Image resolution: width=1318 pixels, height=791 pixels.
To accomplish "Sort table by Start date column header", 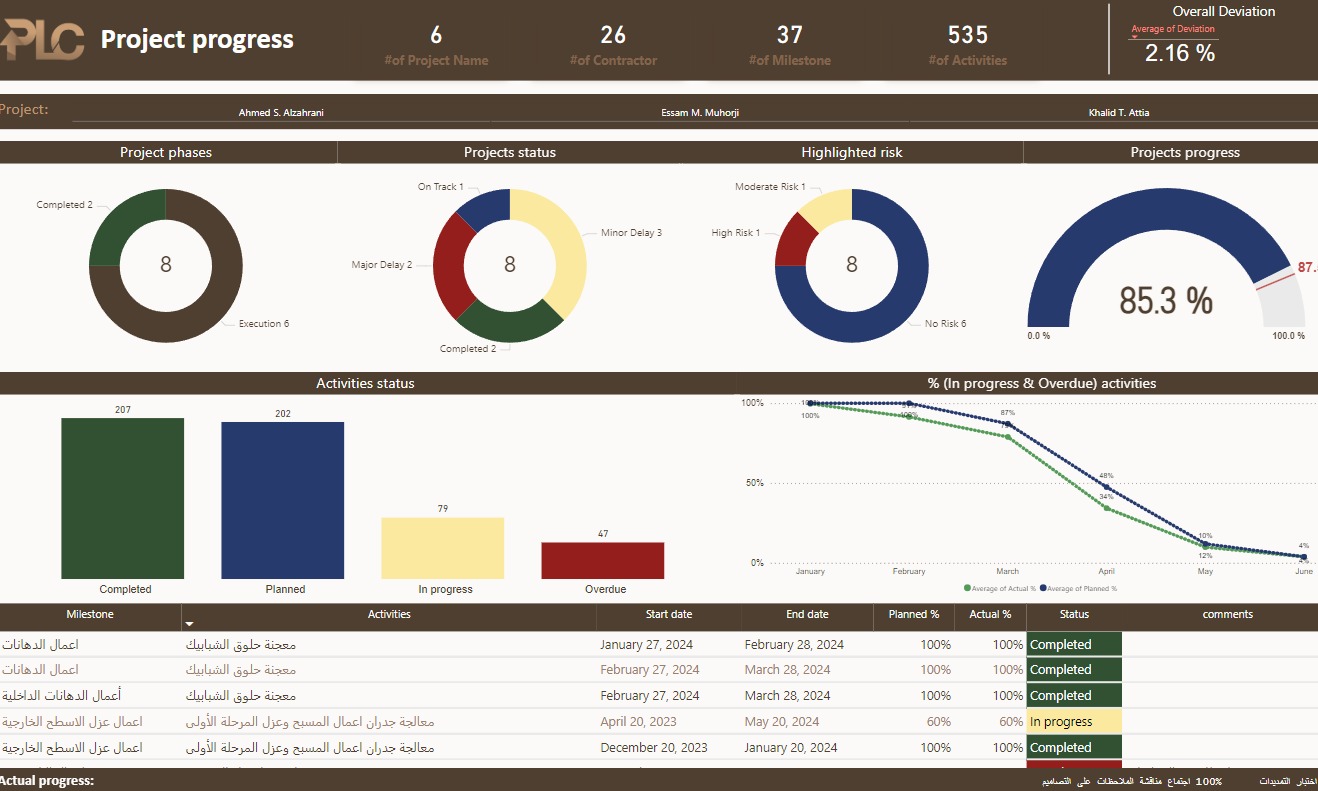I will tap(669, 614).
